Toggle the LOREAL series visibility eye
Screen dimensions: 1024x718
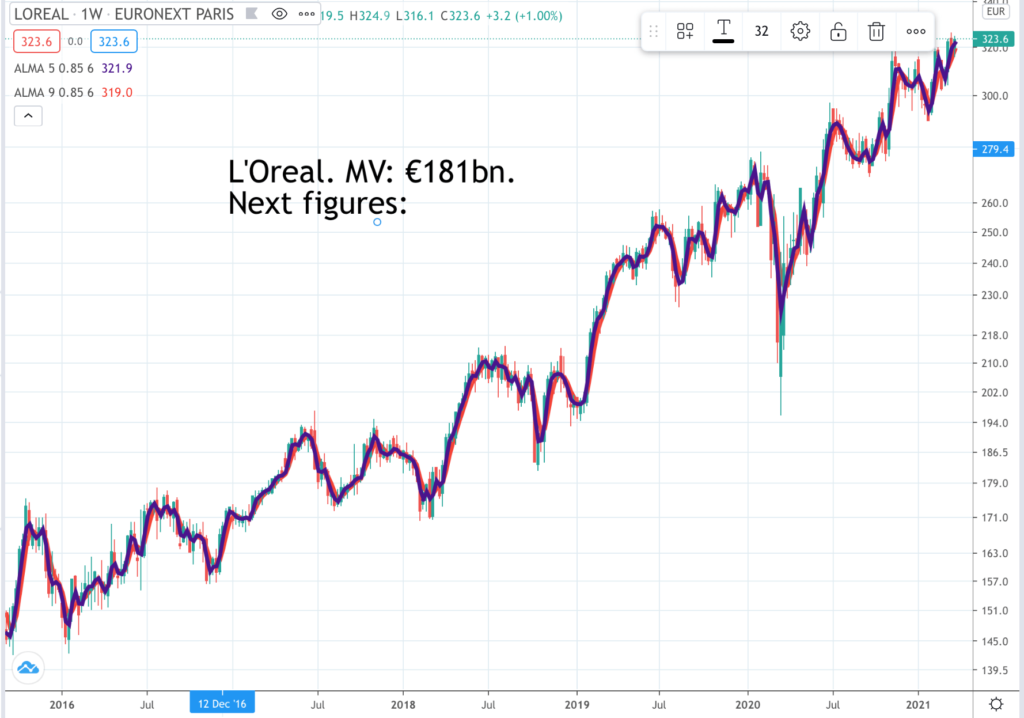tap(279, 14)
